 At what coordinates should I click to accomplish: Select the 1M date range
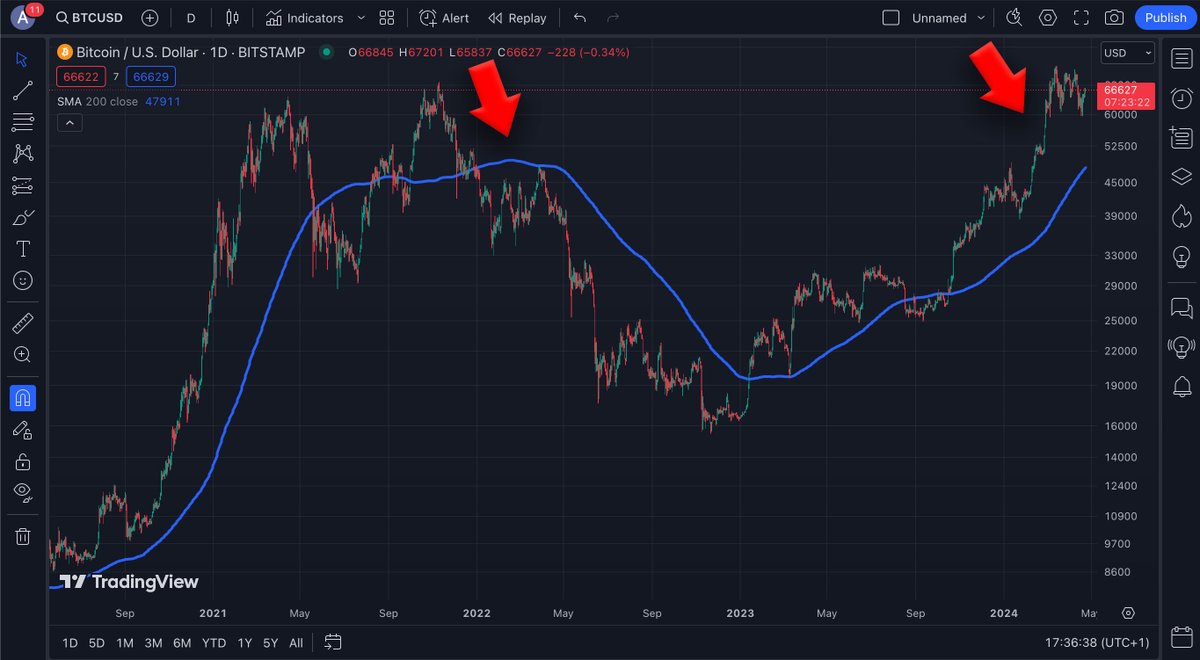[124, 642]
